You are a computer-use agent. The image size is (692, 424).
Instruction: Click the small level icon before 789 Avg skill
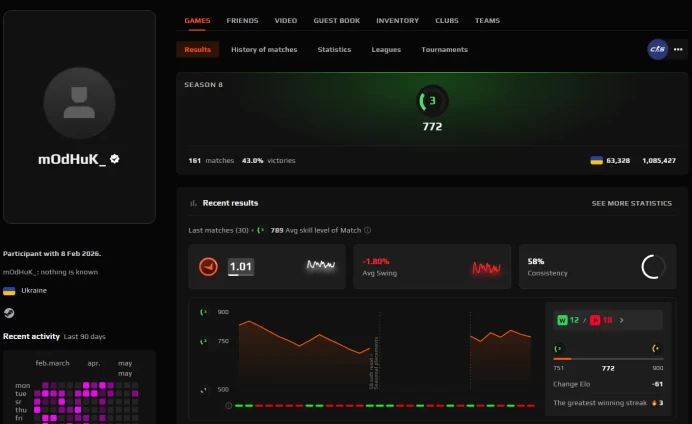click(261, 230)
